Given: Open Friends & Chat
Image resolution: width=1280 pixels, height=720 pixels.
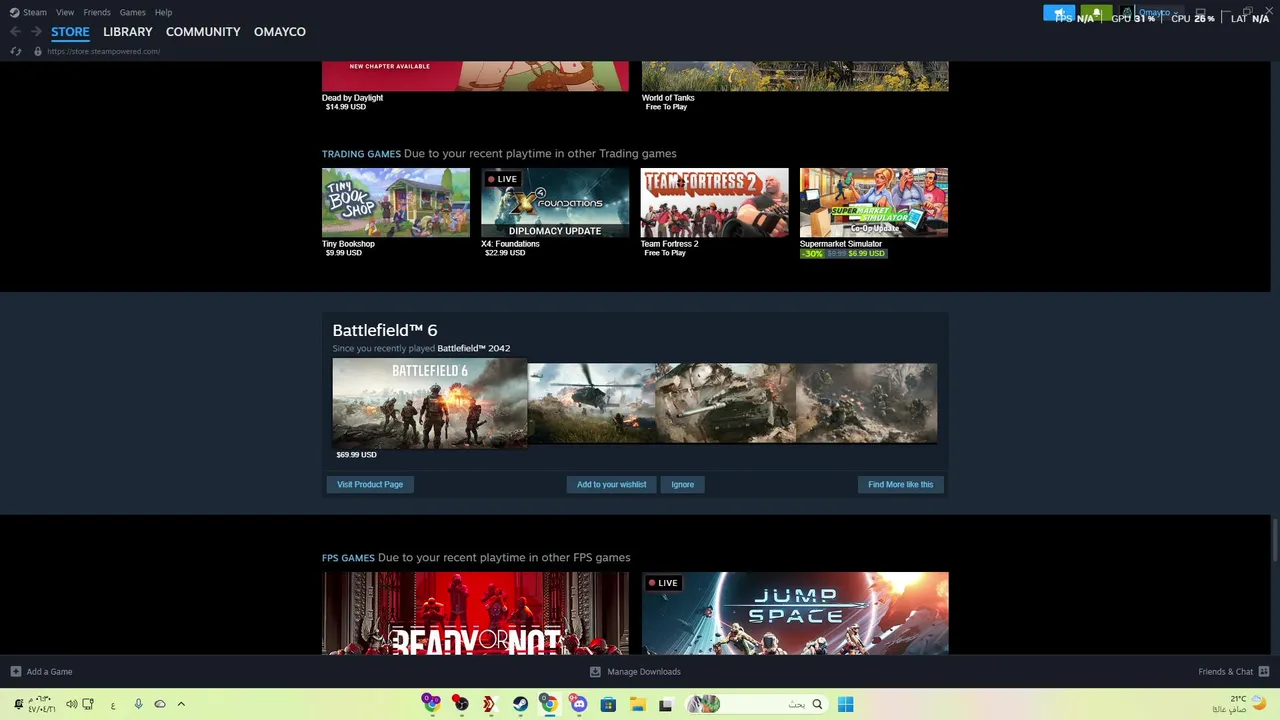Looking at the screenshot, I should tap(1234, 672).
